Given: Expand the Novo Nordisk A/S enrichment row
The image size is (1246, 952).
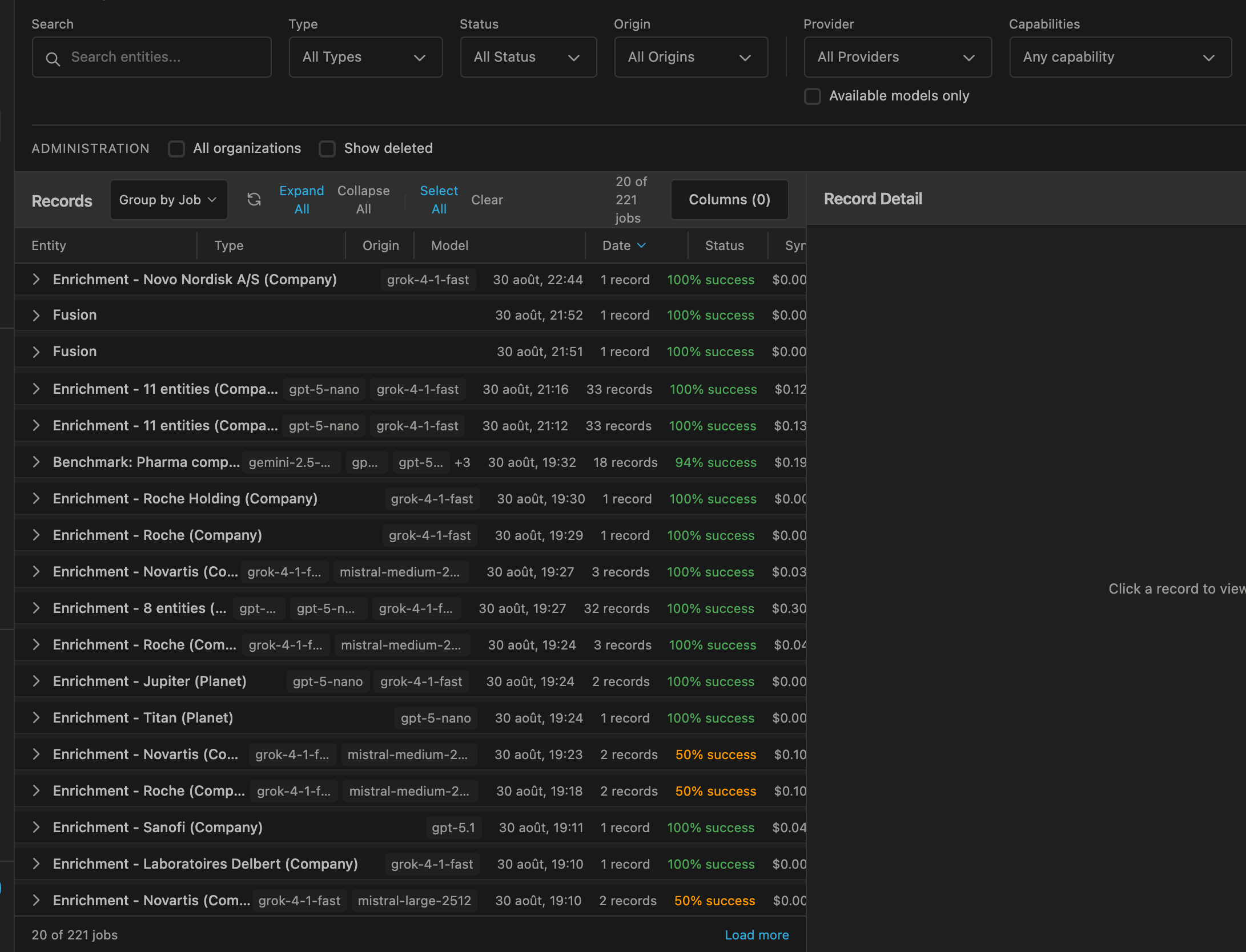Looking at the screenshot, I should pyautogui.click(x=36, y=279).
